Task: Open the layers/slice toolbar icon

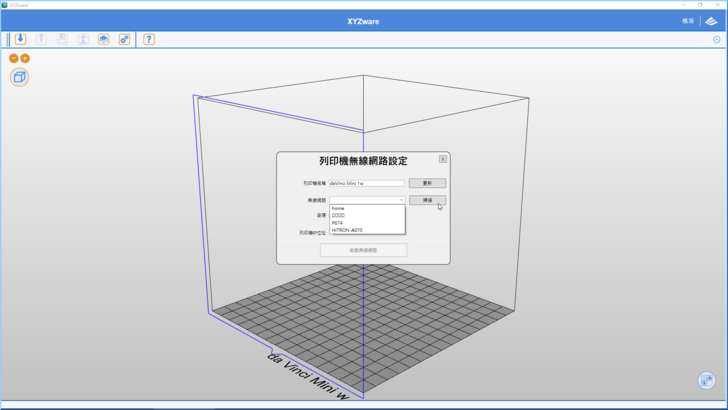Action: click(103, 39)
